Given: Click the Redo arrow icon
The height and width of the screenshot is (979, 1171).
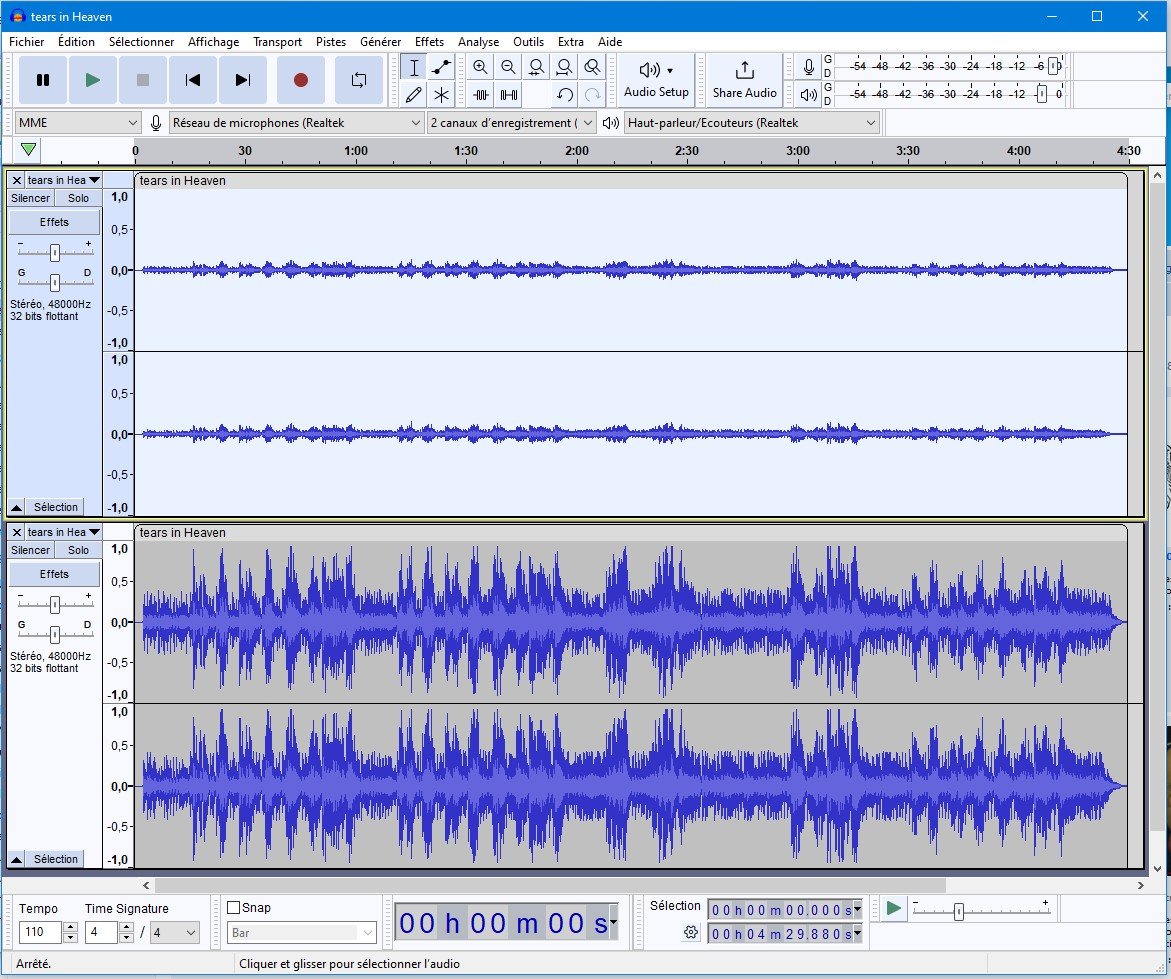Looking at the screenshot, I should (592, 95).
